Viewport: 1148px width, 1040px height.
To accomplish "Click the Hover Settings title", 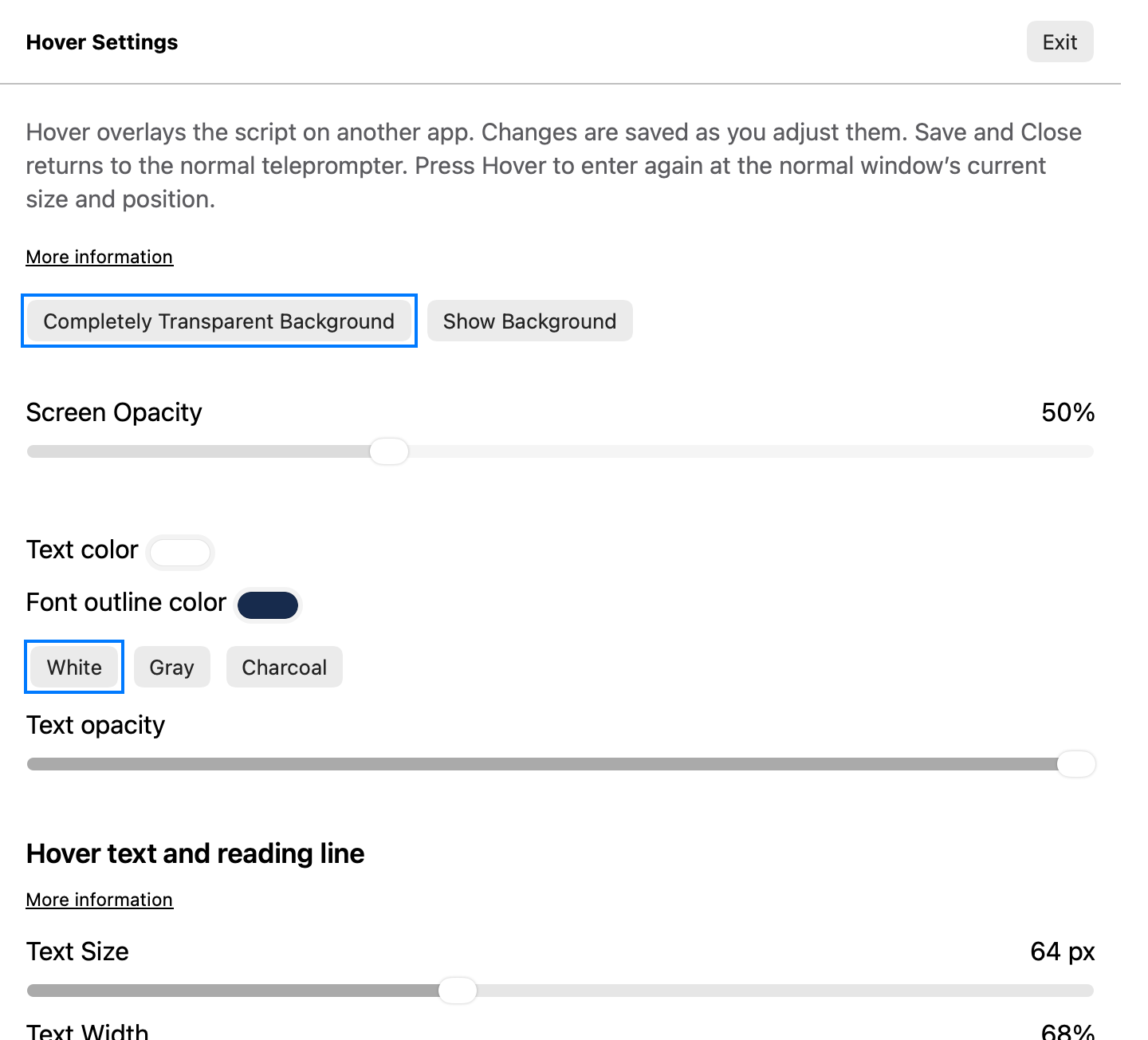I will 102,42.
